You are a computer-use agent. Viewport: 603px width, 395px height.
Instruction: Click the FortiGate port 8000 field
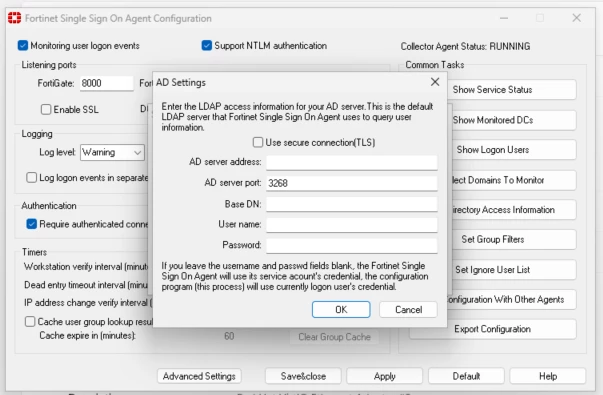(x=107, y=83)
